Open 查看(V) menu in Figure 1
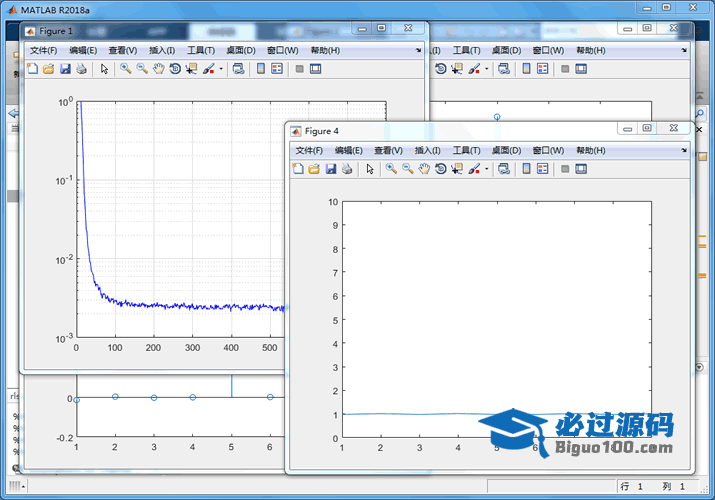Viewport: 715px width, 500px height. pos(123,51)
